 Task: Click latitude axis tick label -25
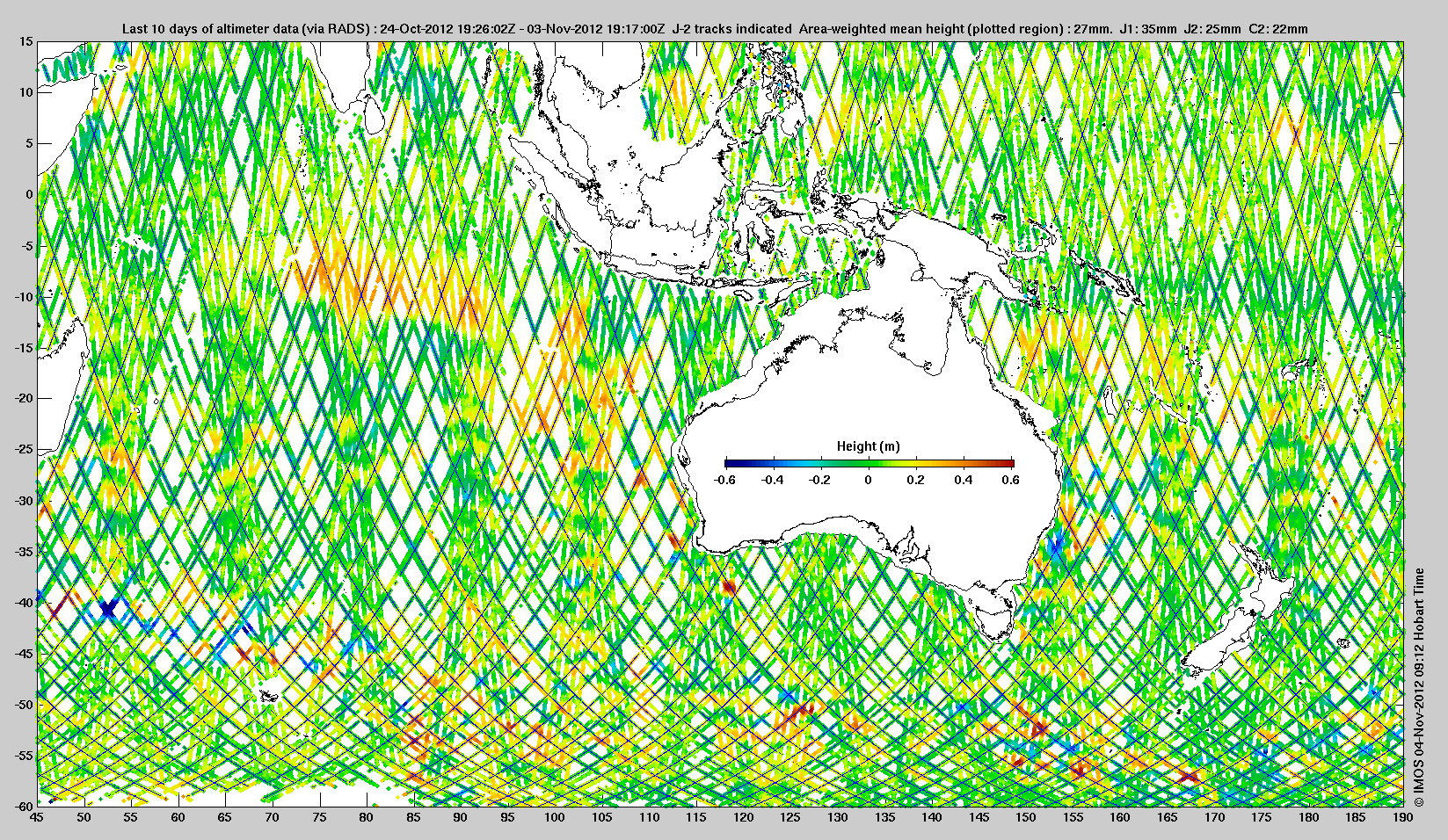pos(24,450)
